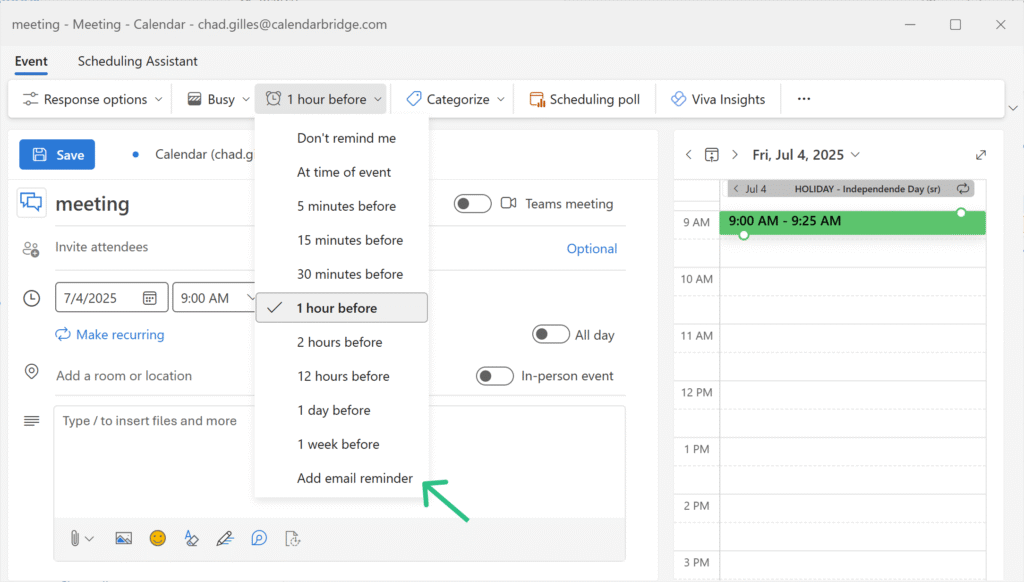Viewport: 1024px width, 582px height.
Task: Click the Save button
Action: click(x=57, y=155)
